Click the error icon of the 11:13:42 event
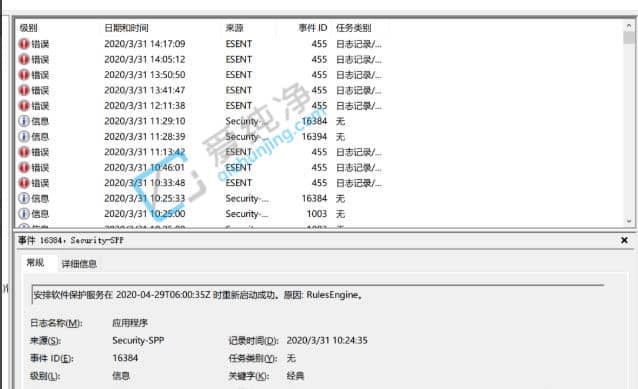The width and height of the screenshot is (638, 389). click(x=24, y=152)
